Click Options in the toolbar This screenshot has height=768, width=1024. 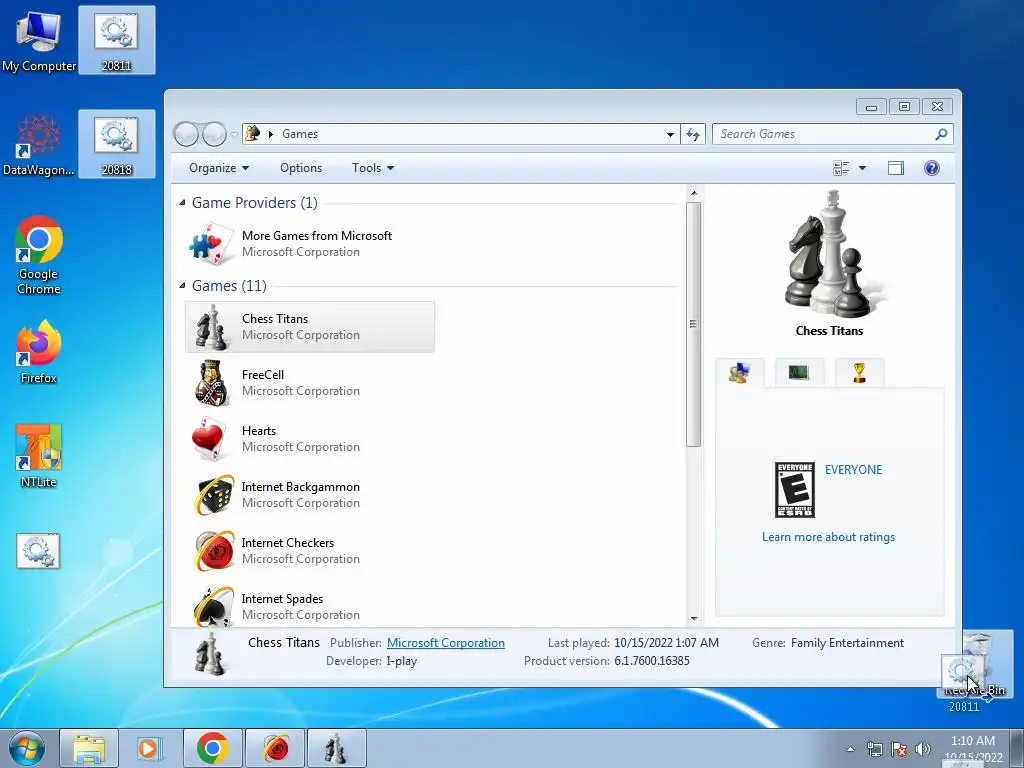click(x=301, y=168)
